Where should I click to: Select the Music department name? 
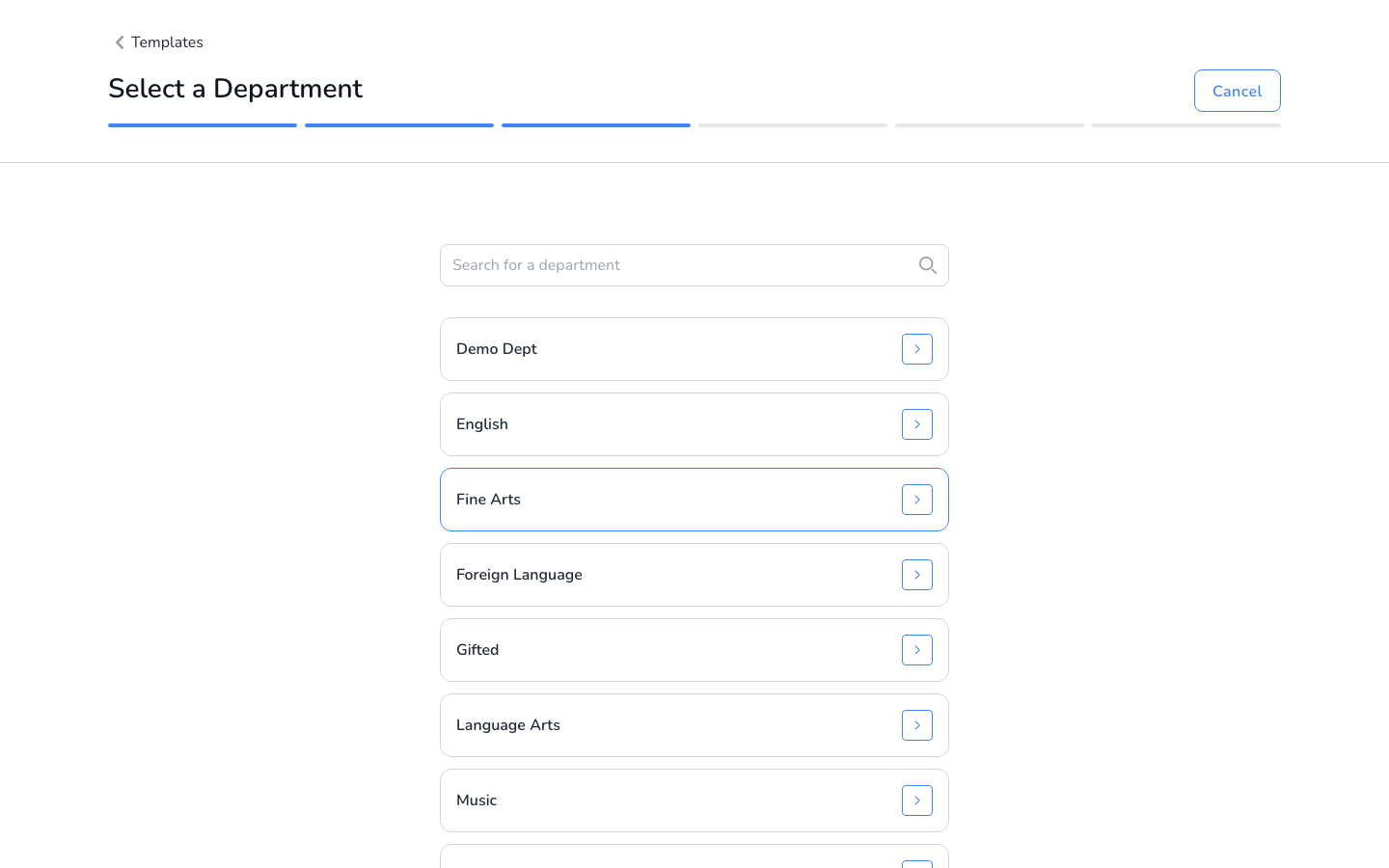tap(477, 800)
